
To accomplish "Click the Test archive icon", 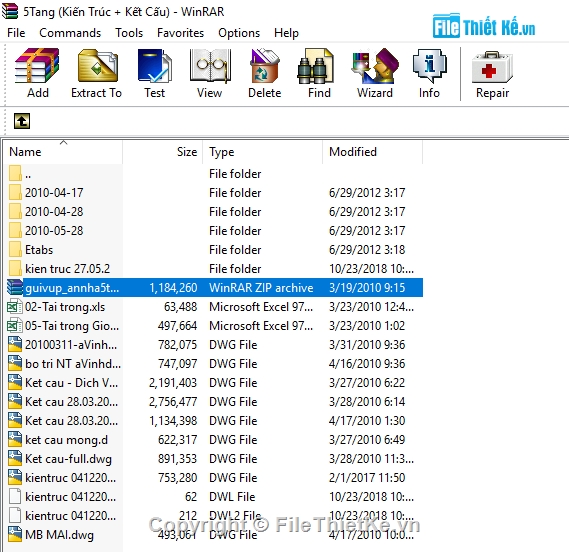I will tap(155, 66).
